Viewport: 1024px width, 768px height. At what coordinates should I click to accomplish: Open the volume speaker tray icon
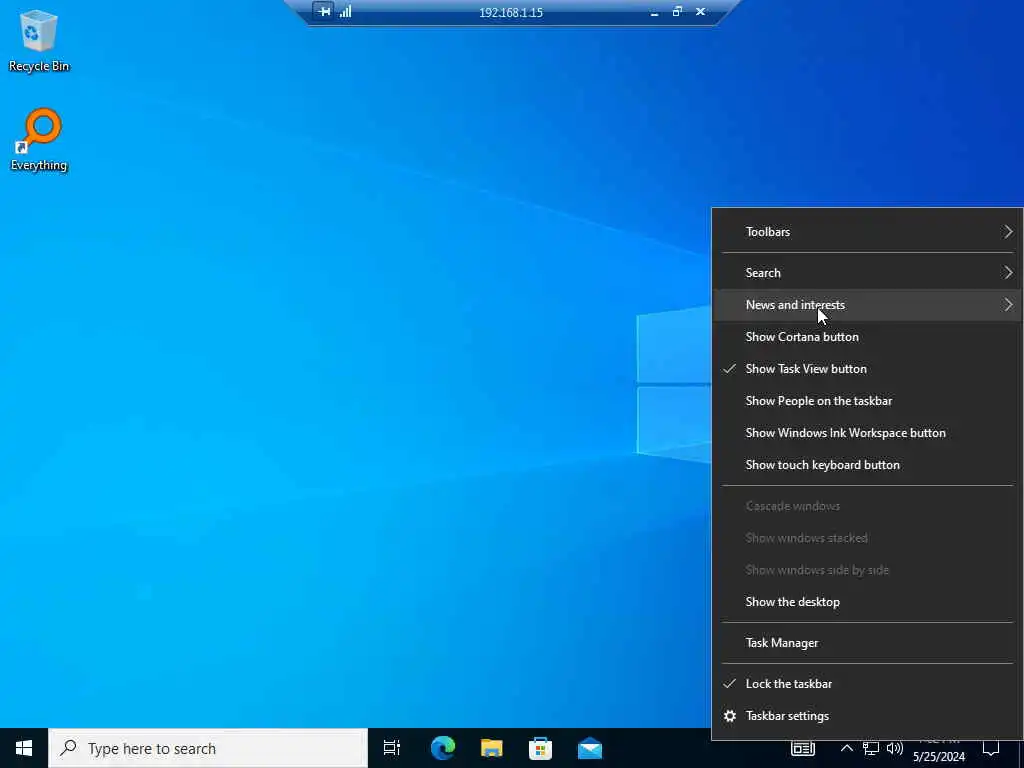pyautogui.click(x=895, y=748)
